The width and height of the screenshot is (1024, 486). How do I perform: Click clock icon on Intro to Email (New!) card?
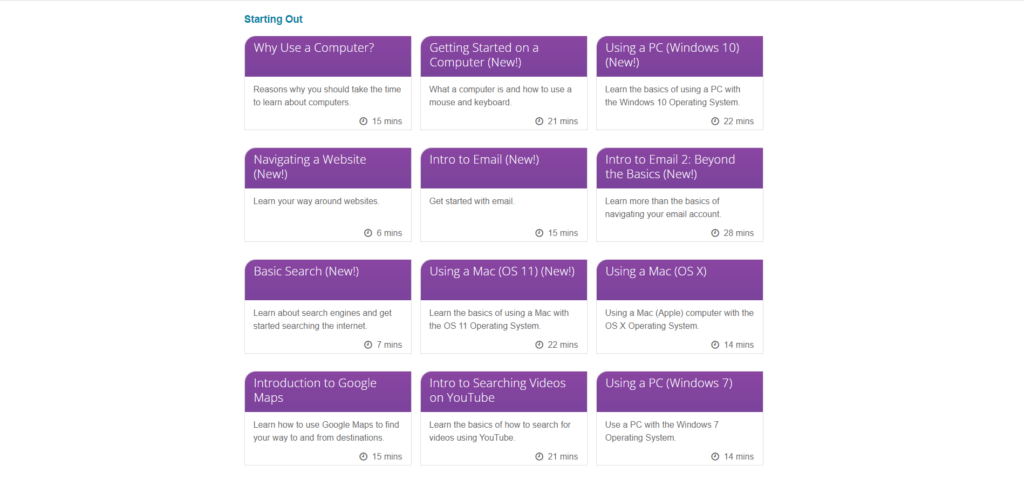click(539, 233)
